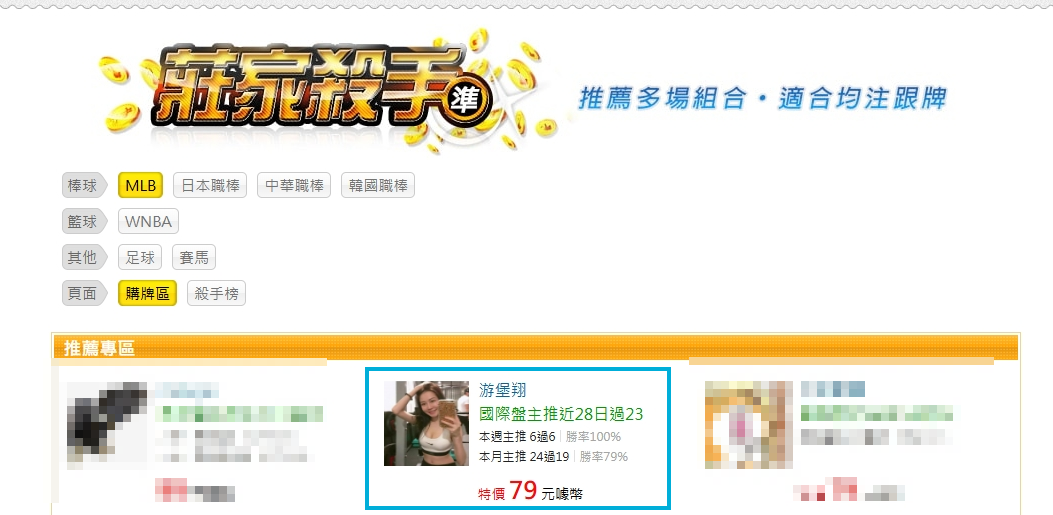
Task: Click the 其他 category label
Action: tap(85, 257)
